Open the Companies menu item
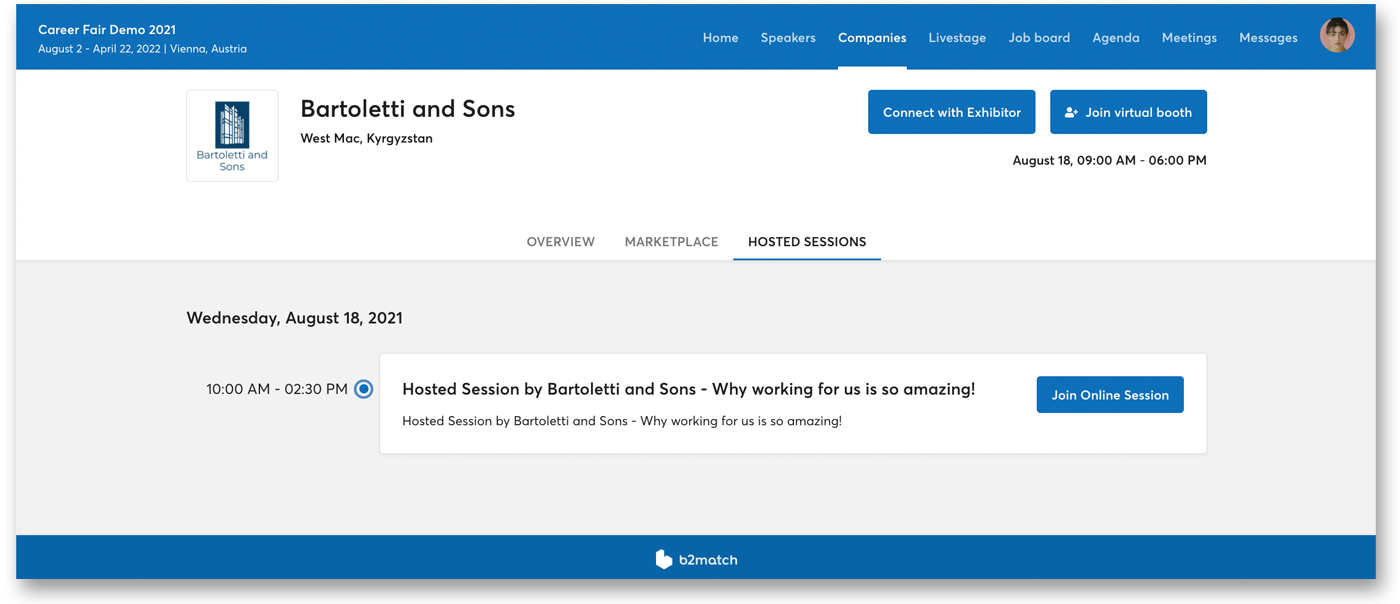1400x604 pixels. pyautogui.click(x=872, y=38)
